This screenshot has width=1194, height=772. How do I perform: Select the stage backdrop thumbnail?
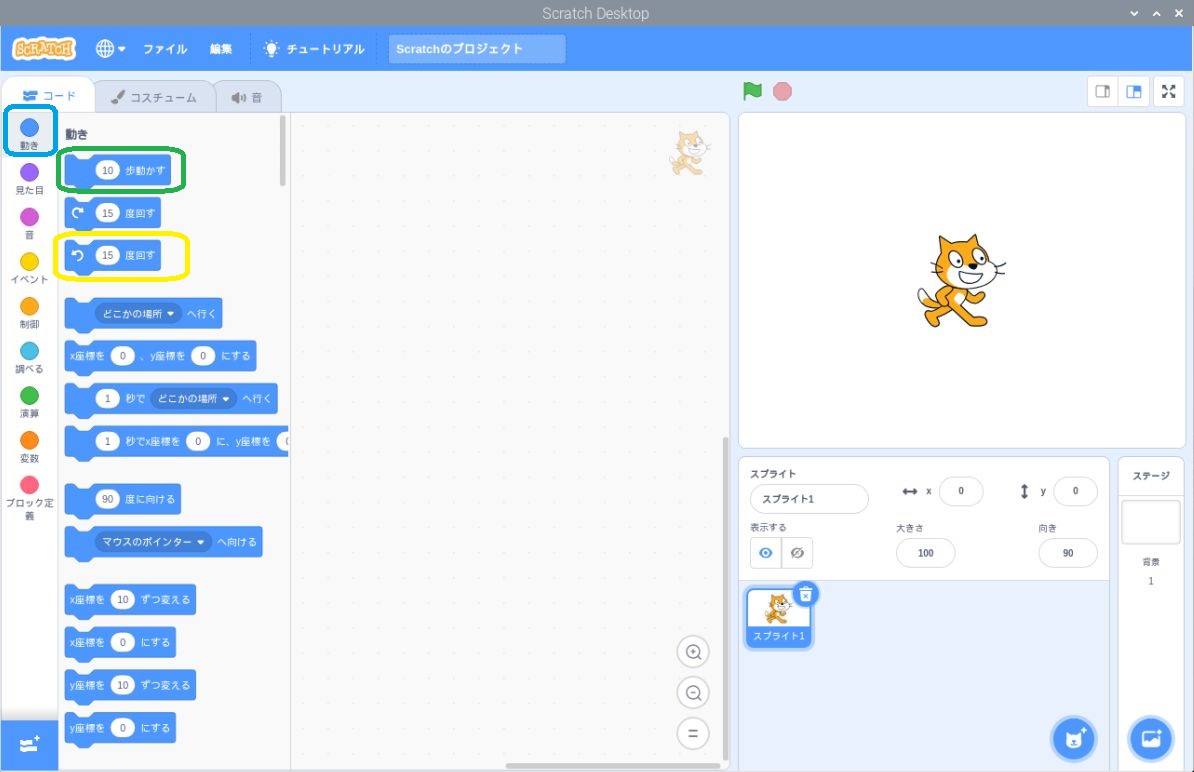click(x=1151, y=522)
